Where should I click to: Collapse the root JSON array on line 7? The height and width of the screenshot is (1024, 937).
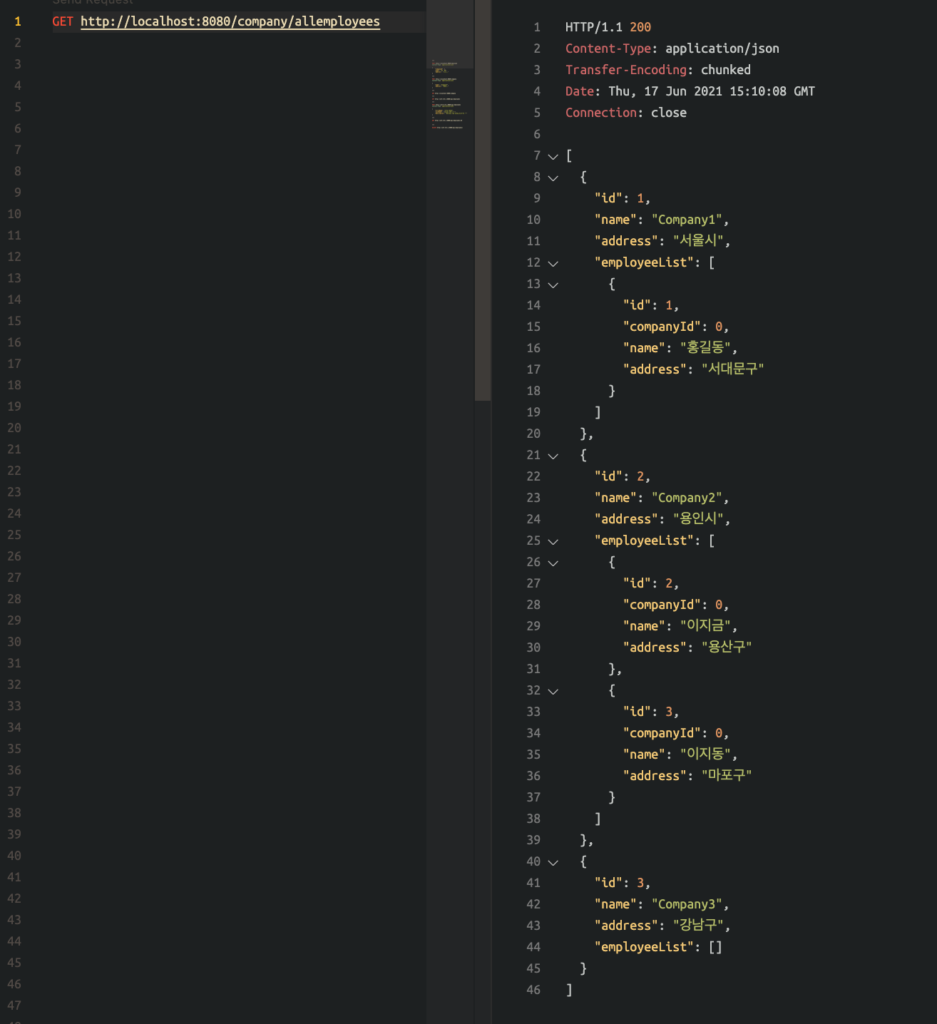(x=552, y=156)
